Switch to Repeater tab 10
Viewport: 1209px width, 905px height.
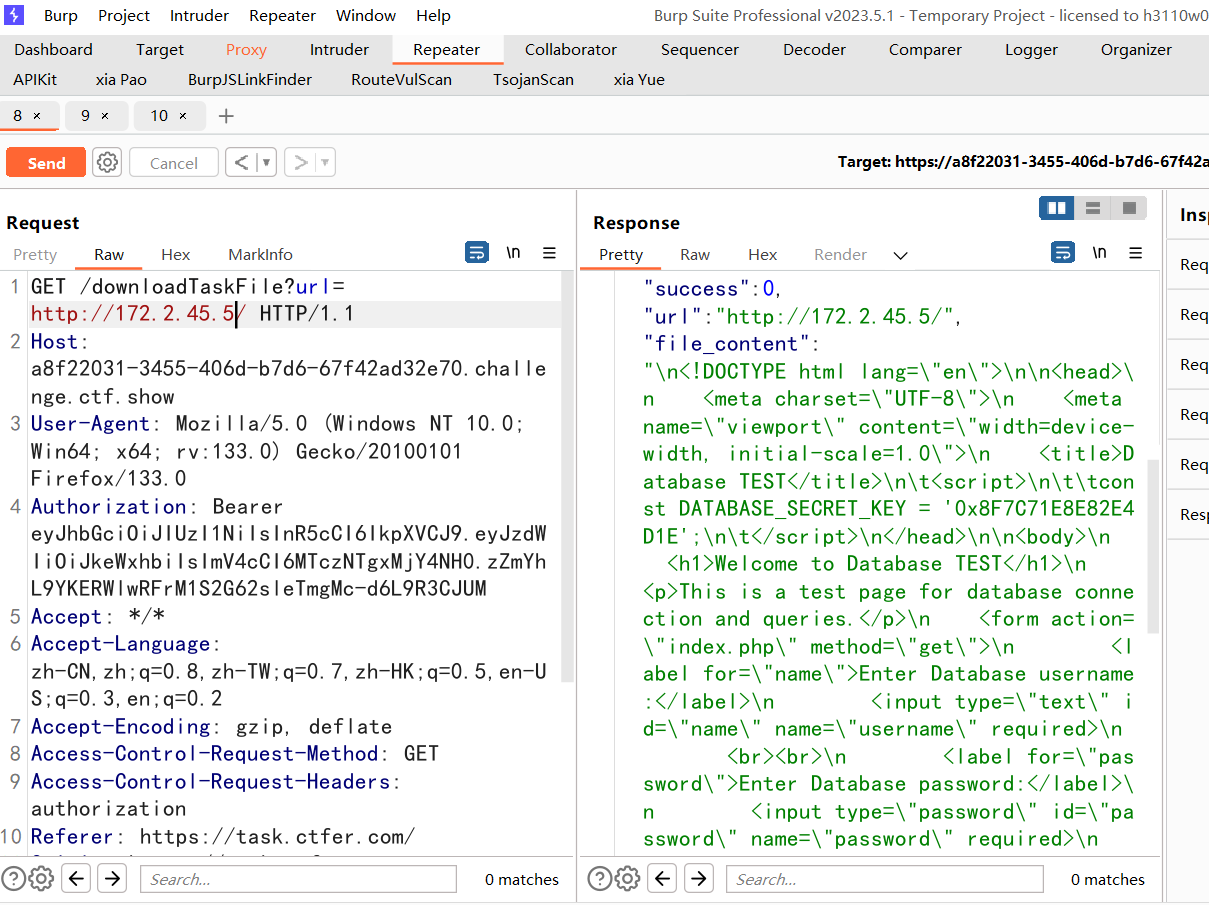point(159,116)
